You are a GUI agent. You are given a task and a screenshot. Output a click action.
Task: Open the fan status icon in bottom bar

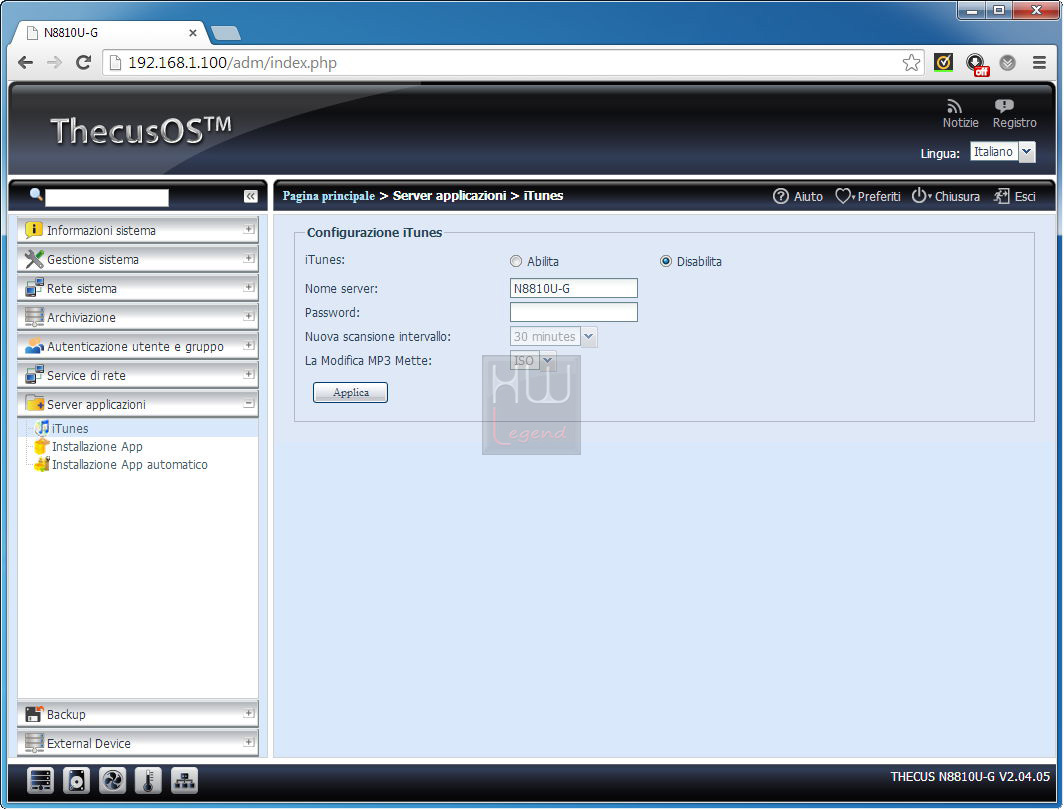tap(113, 781)
